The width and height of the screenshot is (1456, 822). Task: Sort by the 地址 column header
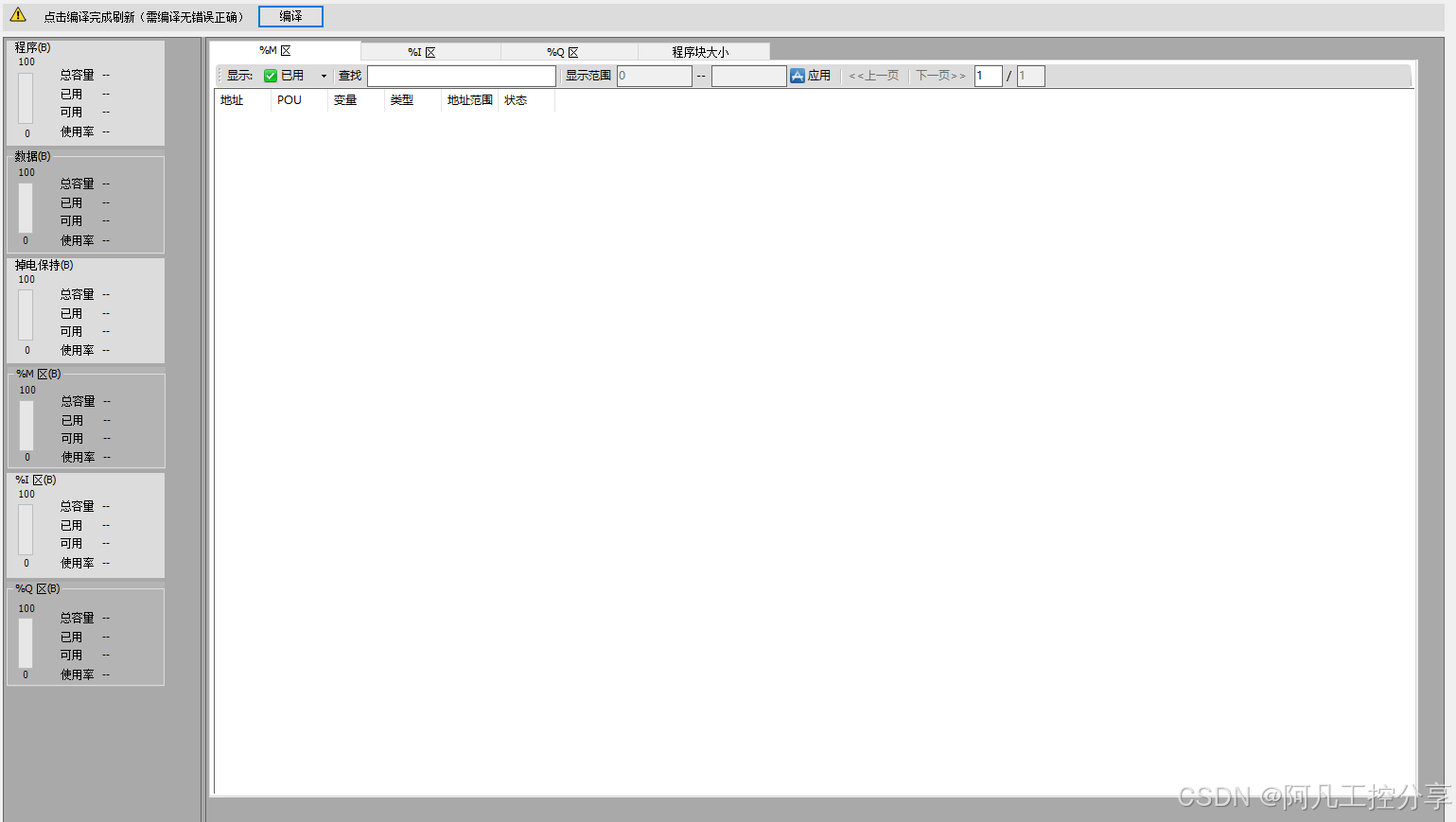[x=242, y=100]
